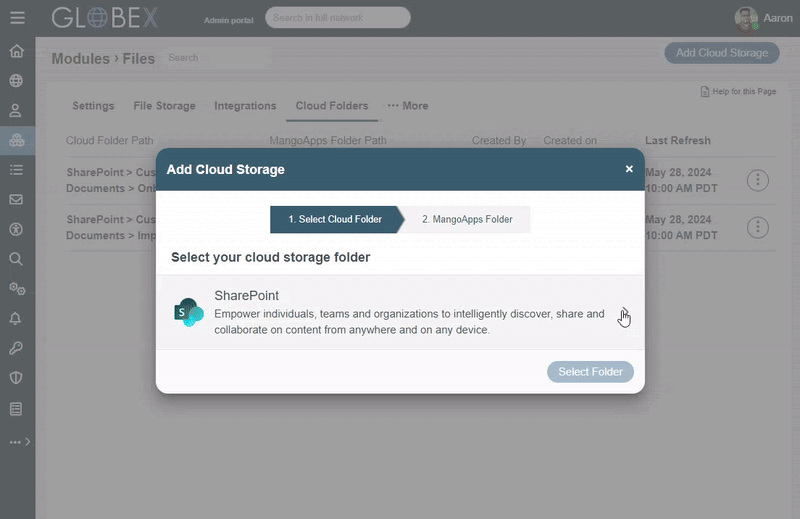This screenshot has width=800, height=519.
Task: Open options menu for second cloud folder row
Action: point(758,227)
